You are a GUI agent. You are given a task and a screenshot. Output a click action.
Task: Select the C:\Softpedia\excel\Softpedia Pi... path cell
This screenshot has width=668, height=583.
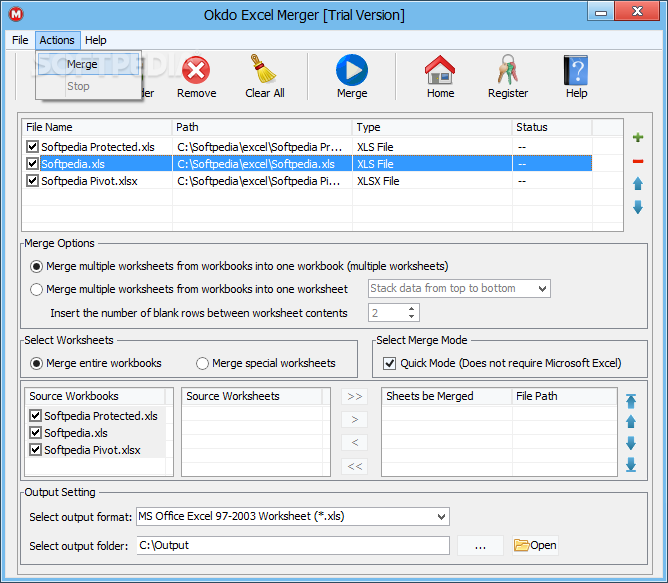click(x=262, y=181)
